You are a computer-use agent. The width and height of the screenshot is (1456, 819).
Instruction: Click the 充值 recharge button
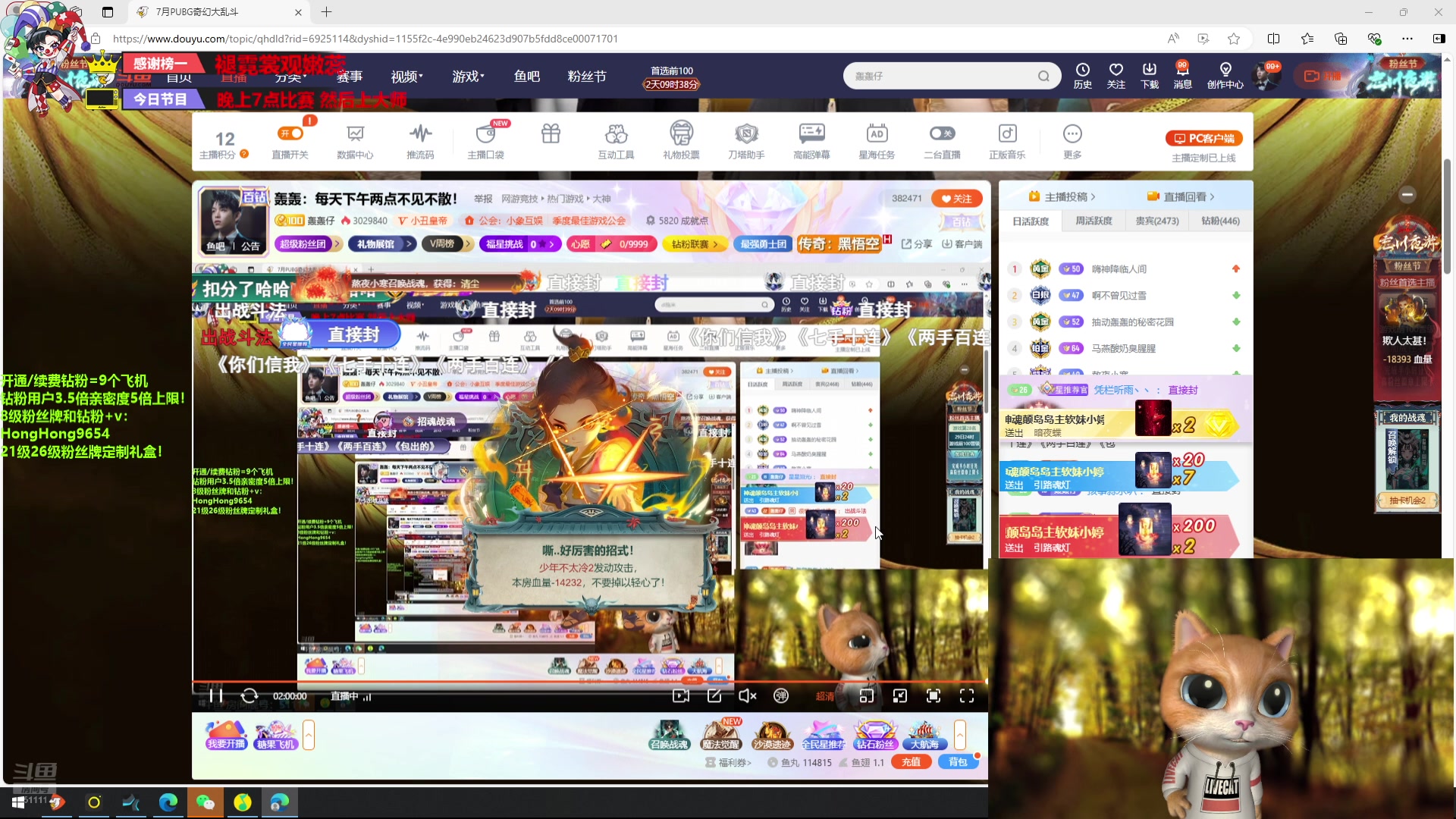[911, 762]
